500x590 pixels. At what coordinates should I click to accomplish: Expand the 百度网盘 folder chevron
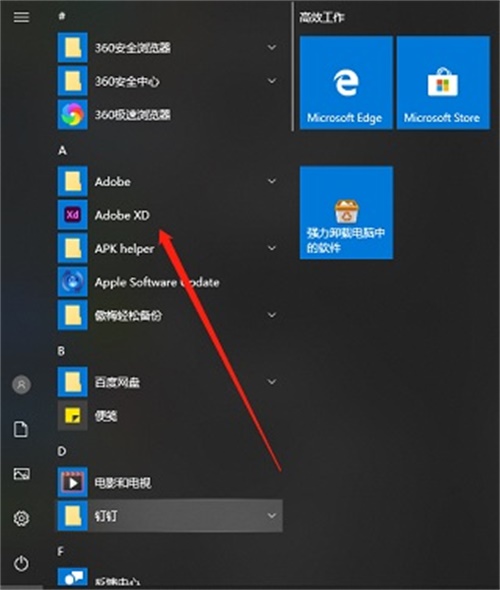(272, 382)
